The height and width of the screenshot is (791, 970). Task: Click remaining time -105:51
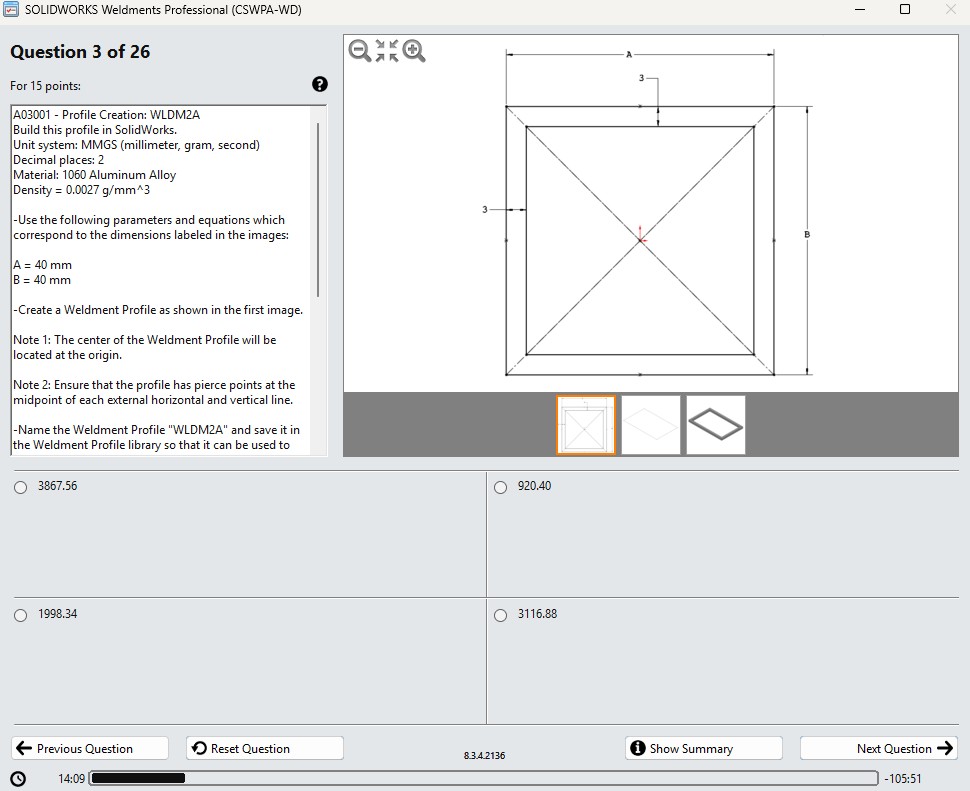[x=904, y=779]
